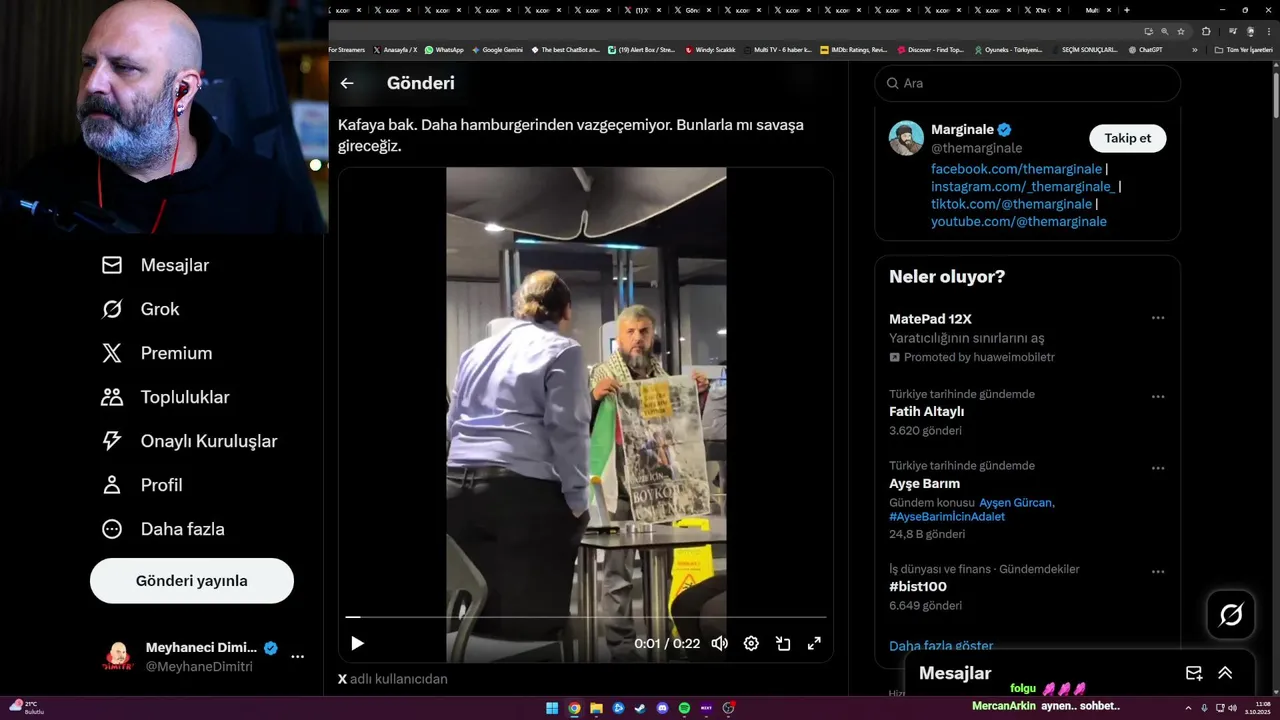Open Google Gemini bookmark
This screenshot has height=720, width=1280.
(497, 49)
